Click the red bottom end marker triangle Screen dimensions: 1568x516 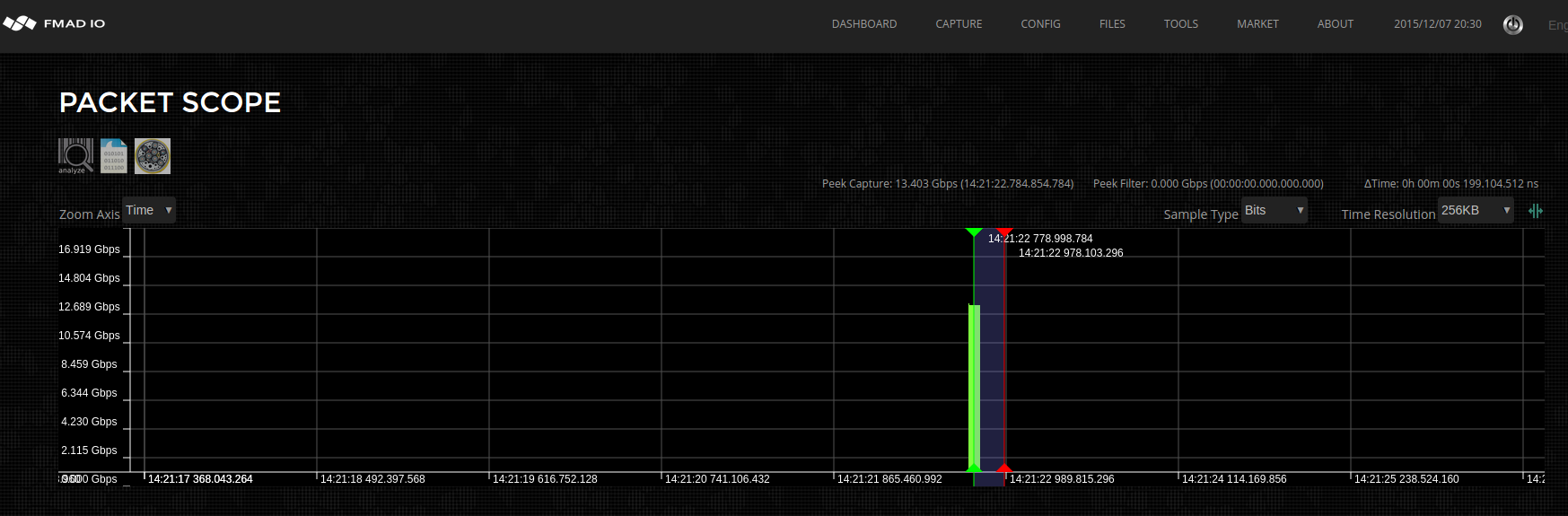1004,468
